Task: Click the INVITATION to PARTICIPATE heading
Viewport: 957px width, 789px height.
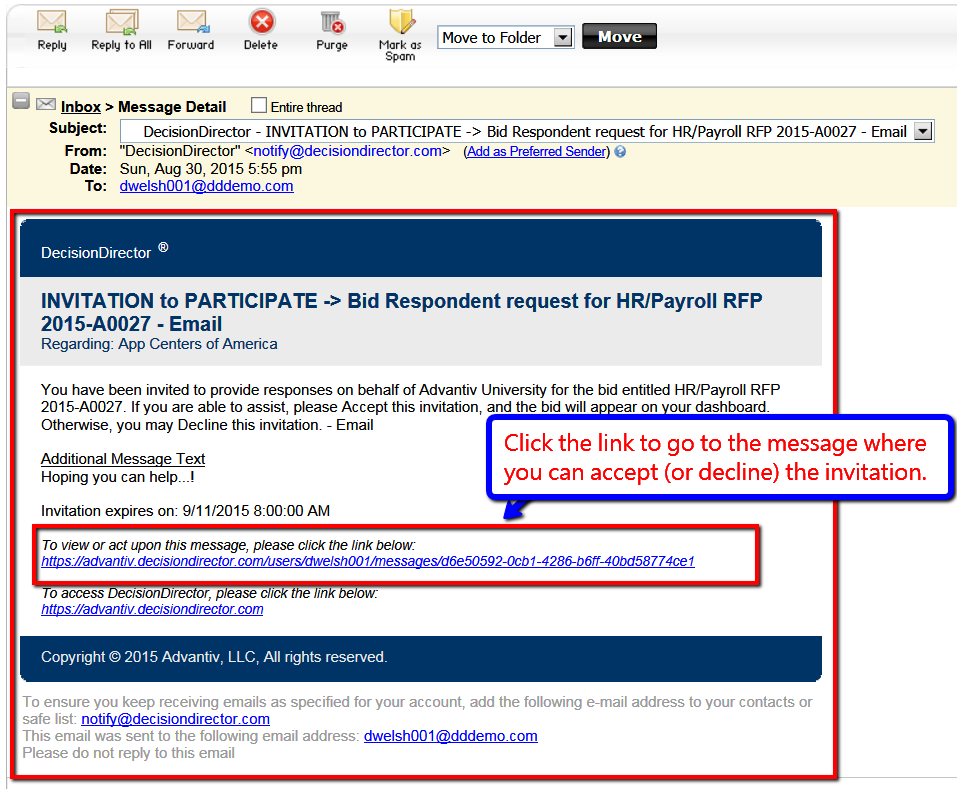Action: click(402, 312)
